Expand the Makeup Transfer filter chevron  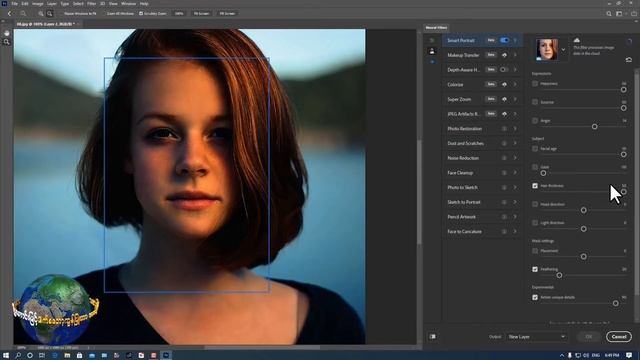(x=516, y=55)
